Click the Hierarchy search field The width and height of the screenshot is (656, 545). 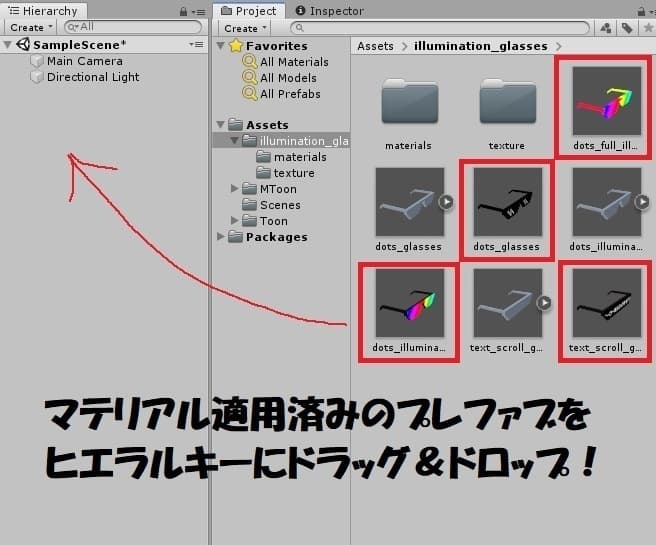pyautogui.click(x=133, y=27)
